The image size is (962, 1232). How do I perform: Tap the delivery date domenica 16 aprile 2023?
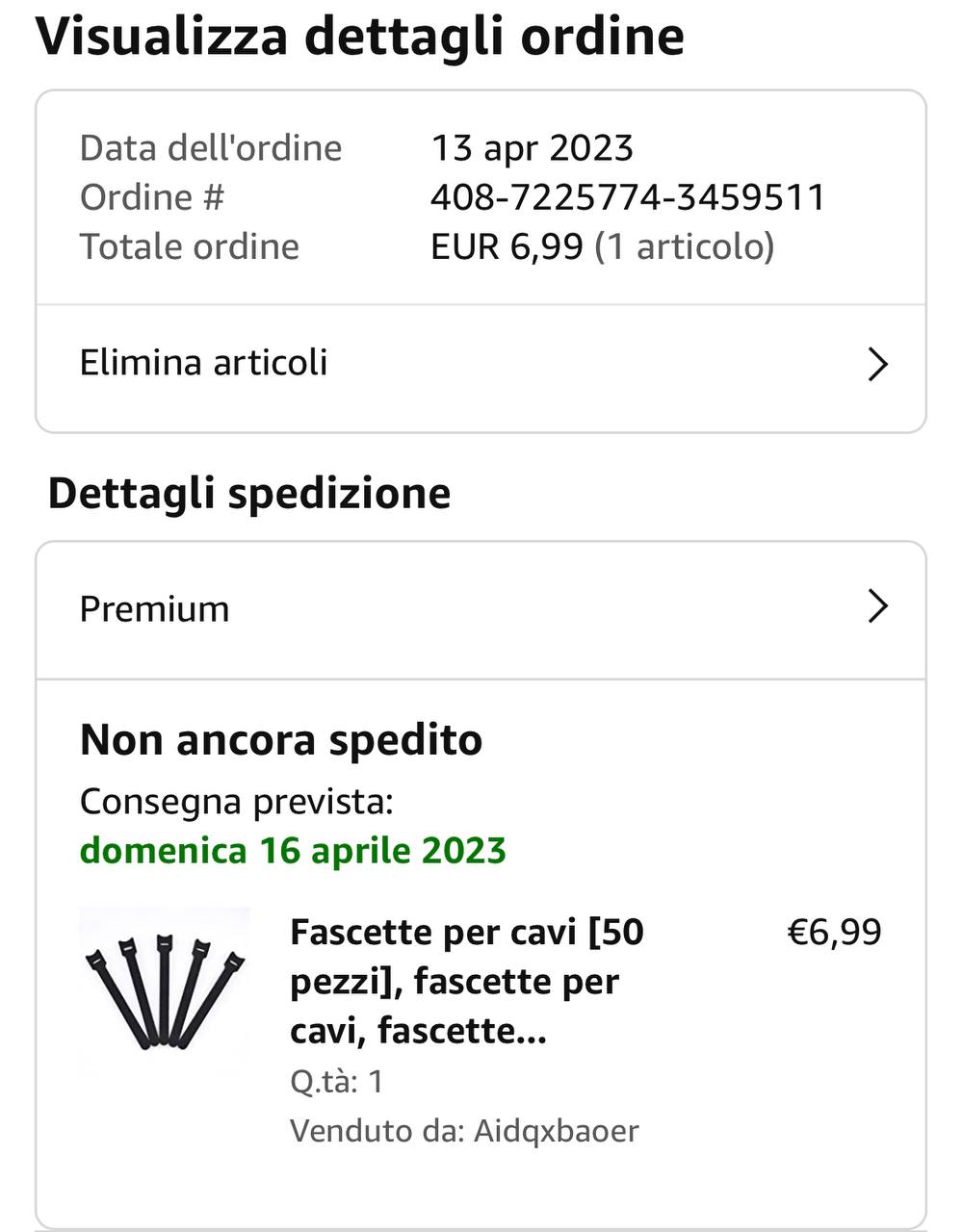point(293,851)
